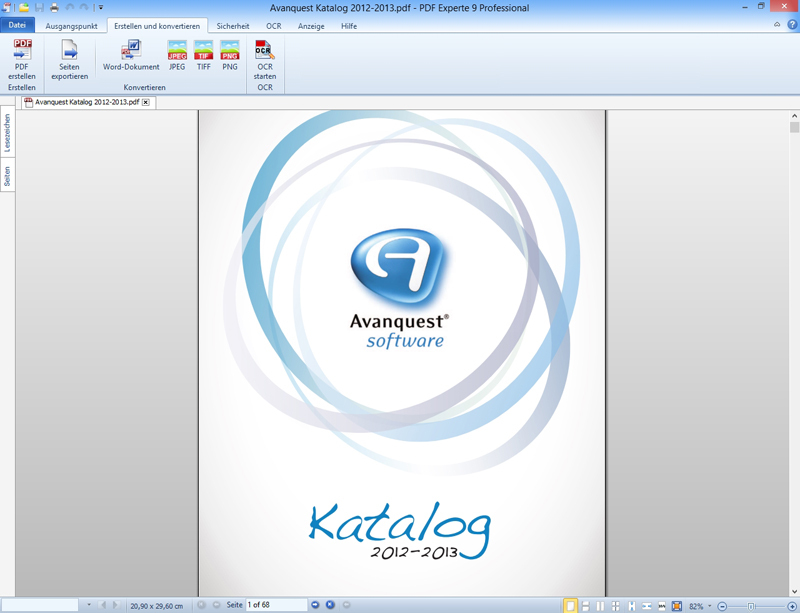
Task: Convert the PDF to TIFF
Action: (x=204, y=55)
